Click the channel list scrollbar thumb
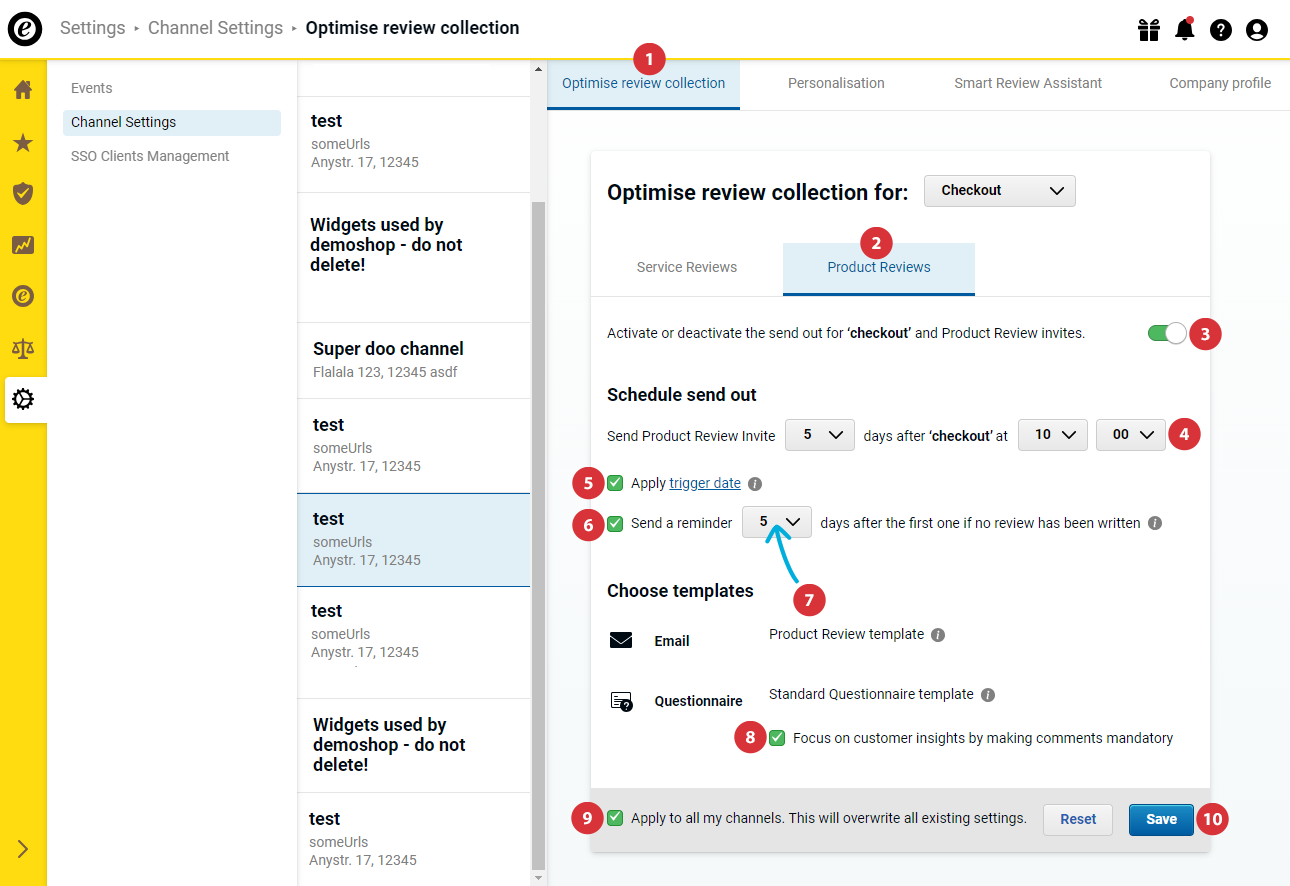The width and height of the screenshot is (1290, 886). (x=538, y=535)
